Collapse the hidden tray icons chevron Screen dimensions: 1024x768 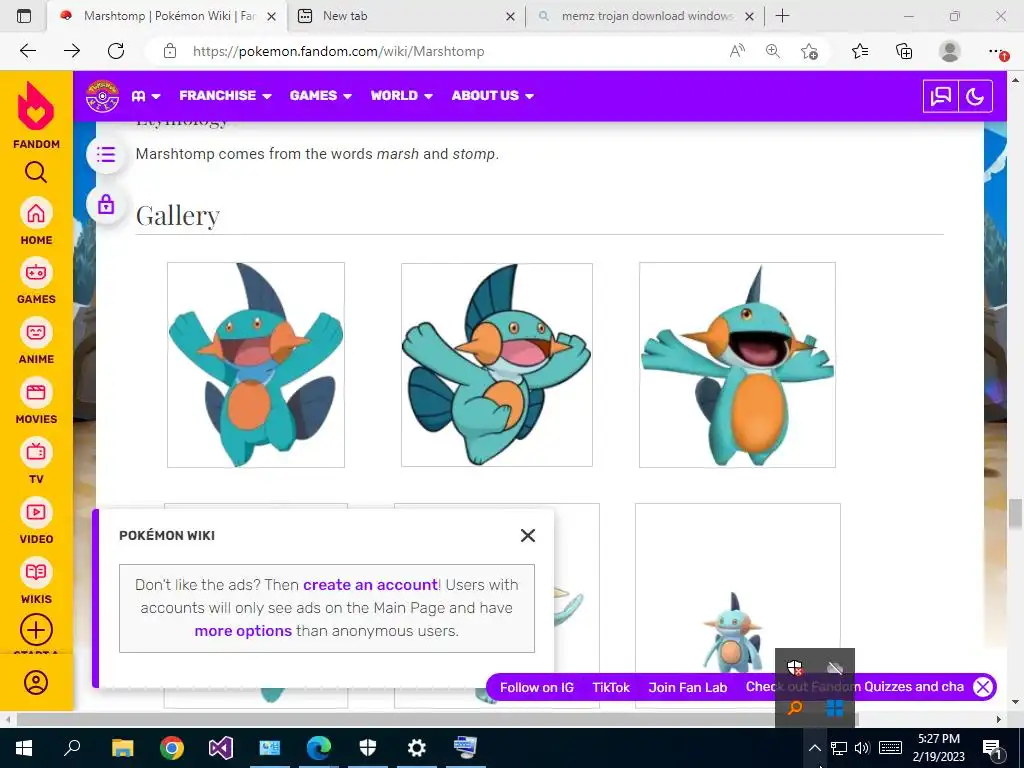point(814,748)
